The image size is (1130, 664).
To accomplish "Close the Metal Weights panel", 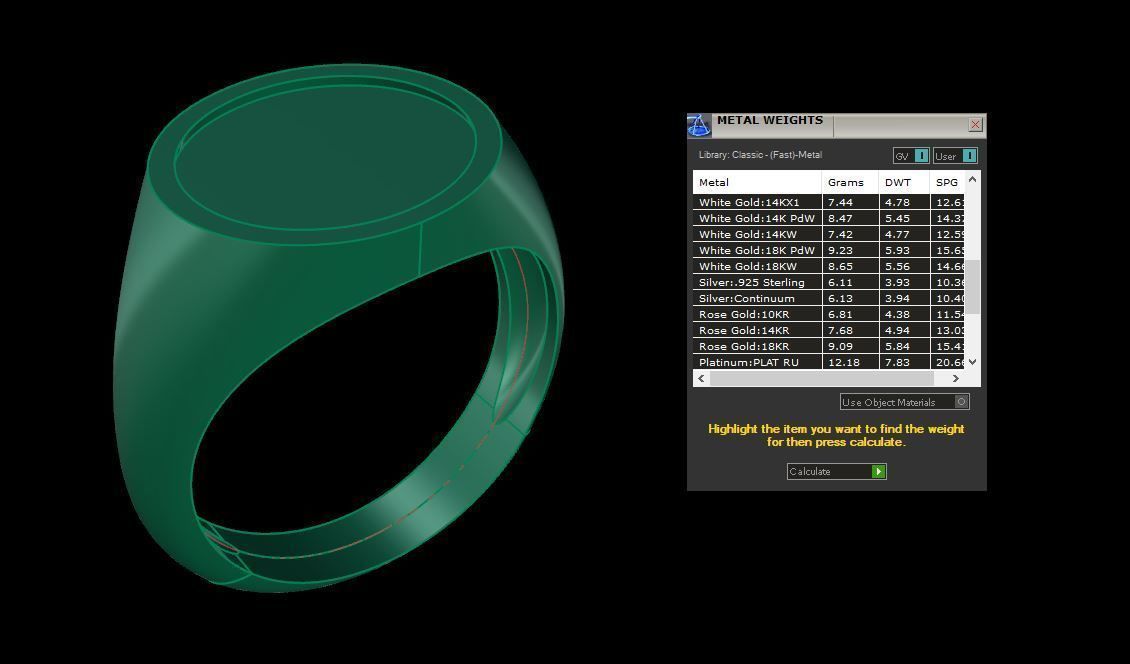I will (975, 125).
